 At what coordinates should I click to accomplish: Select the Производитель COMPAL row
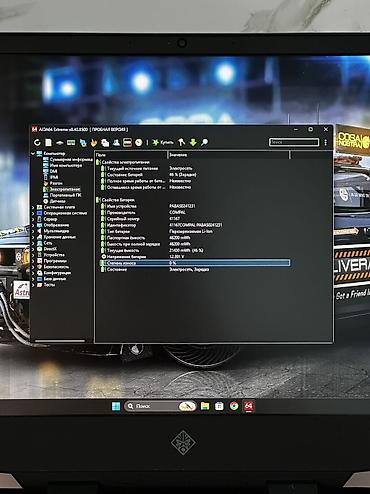tap(195, 213)
